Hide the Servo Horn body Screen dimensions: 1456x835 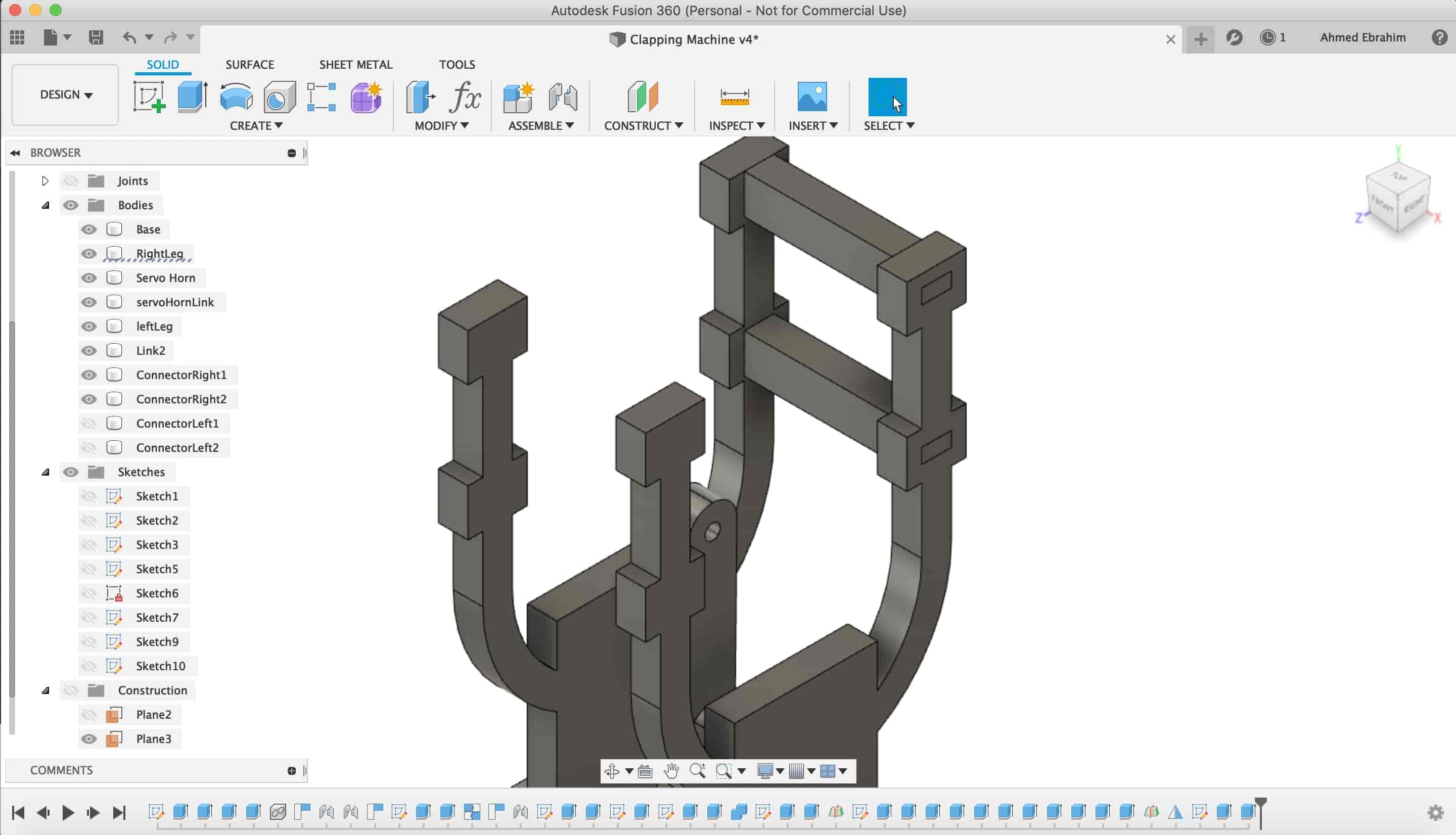tap(88, 278)
